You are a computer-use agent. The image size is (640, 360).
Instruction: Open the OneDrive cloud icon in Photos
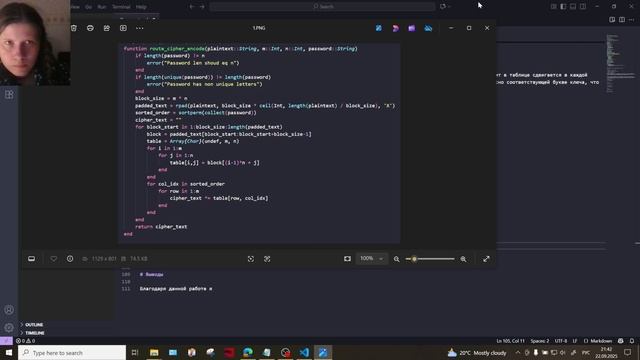pos(428,28)
